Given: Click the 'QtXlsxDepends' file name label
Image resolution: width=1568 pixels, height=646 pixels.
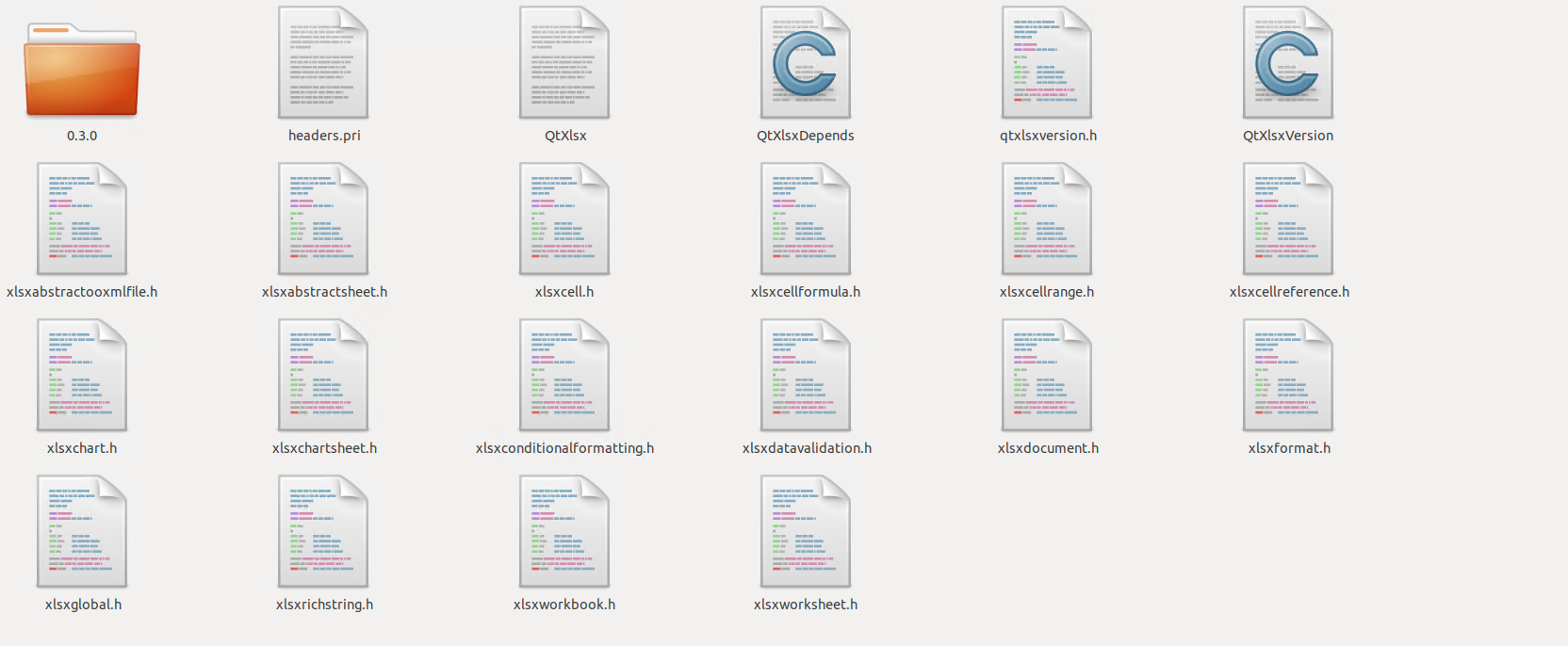Looking at the screenshot, I should click(x=806, y=136).
